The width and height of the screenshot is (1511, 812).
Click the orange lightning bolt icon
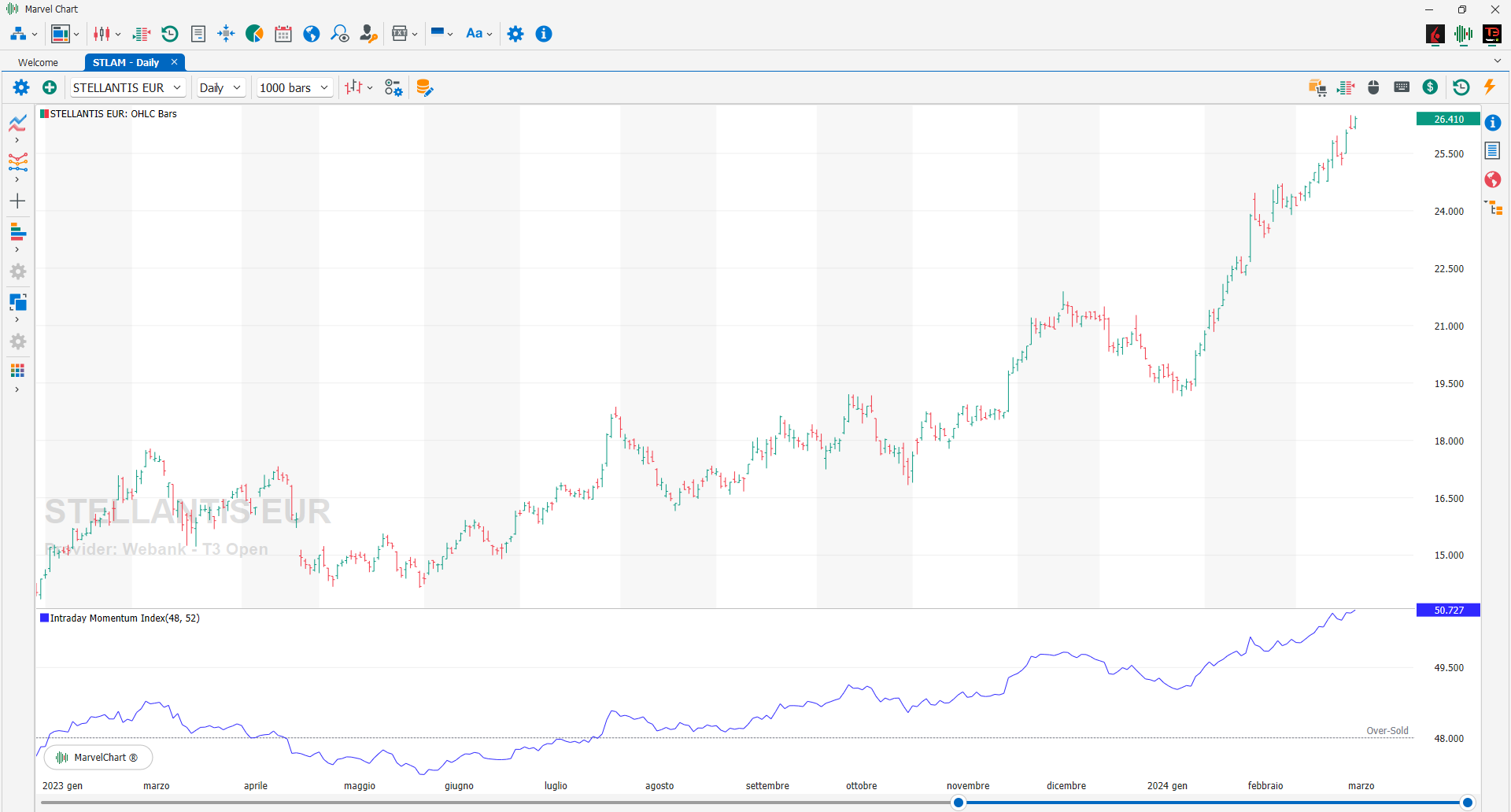pyautogui.click(x=1490, y=87)
